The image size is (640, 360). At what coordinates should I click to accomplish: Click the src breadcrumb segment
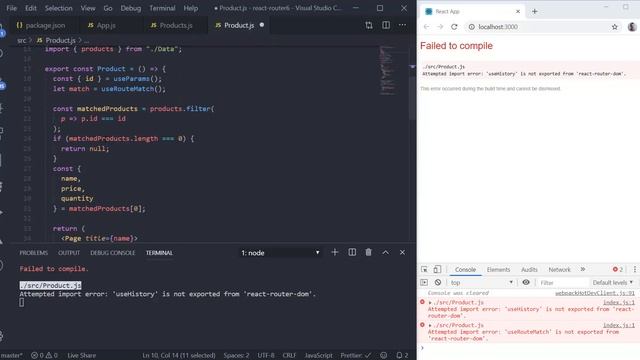pos(22,40)
